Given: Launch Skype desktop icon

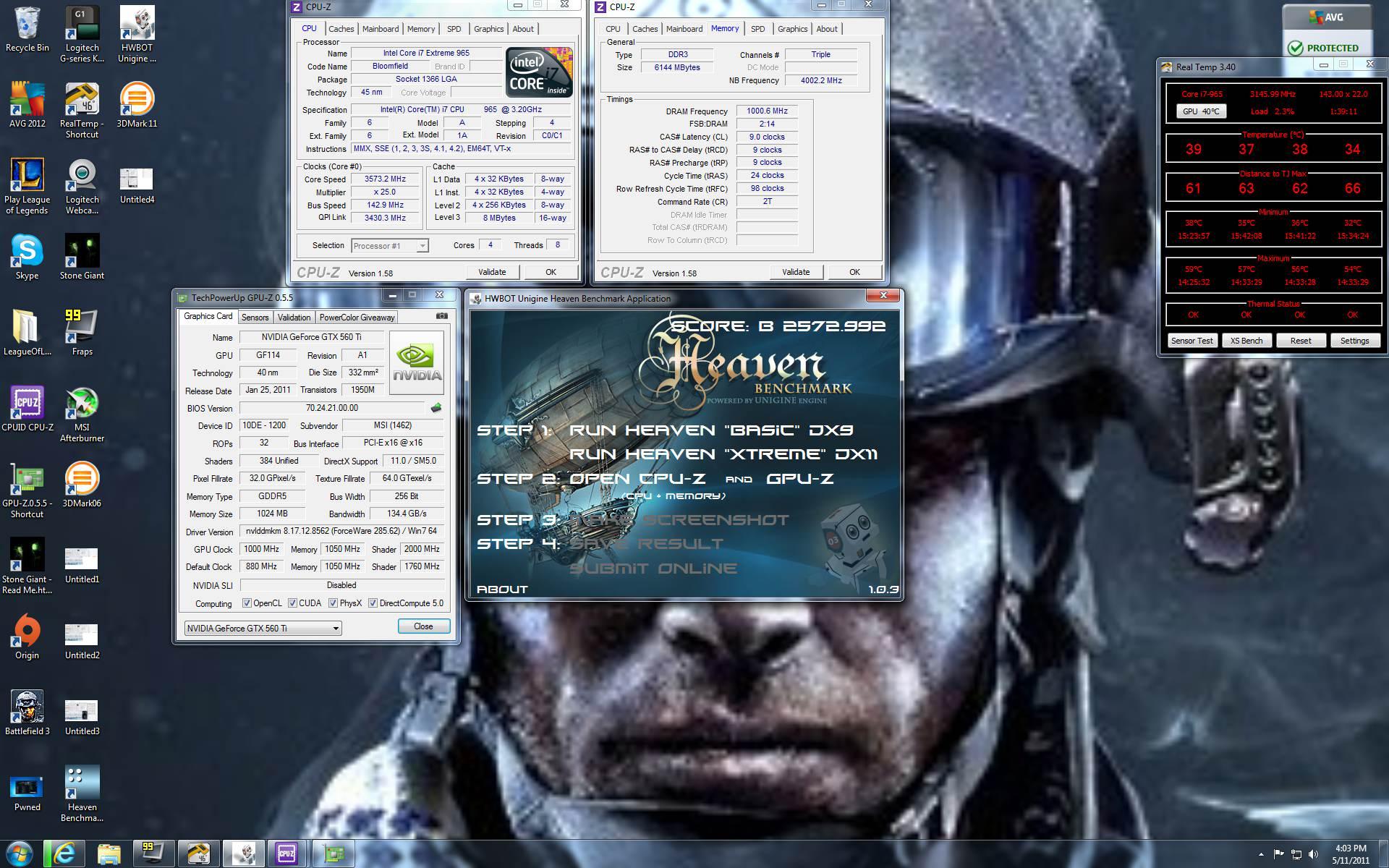Looking at the screenshot, I should (x=27, y=258).
